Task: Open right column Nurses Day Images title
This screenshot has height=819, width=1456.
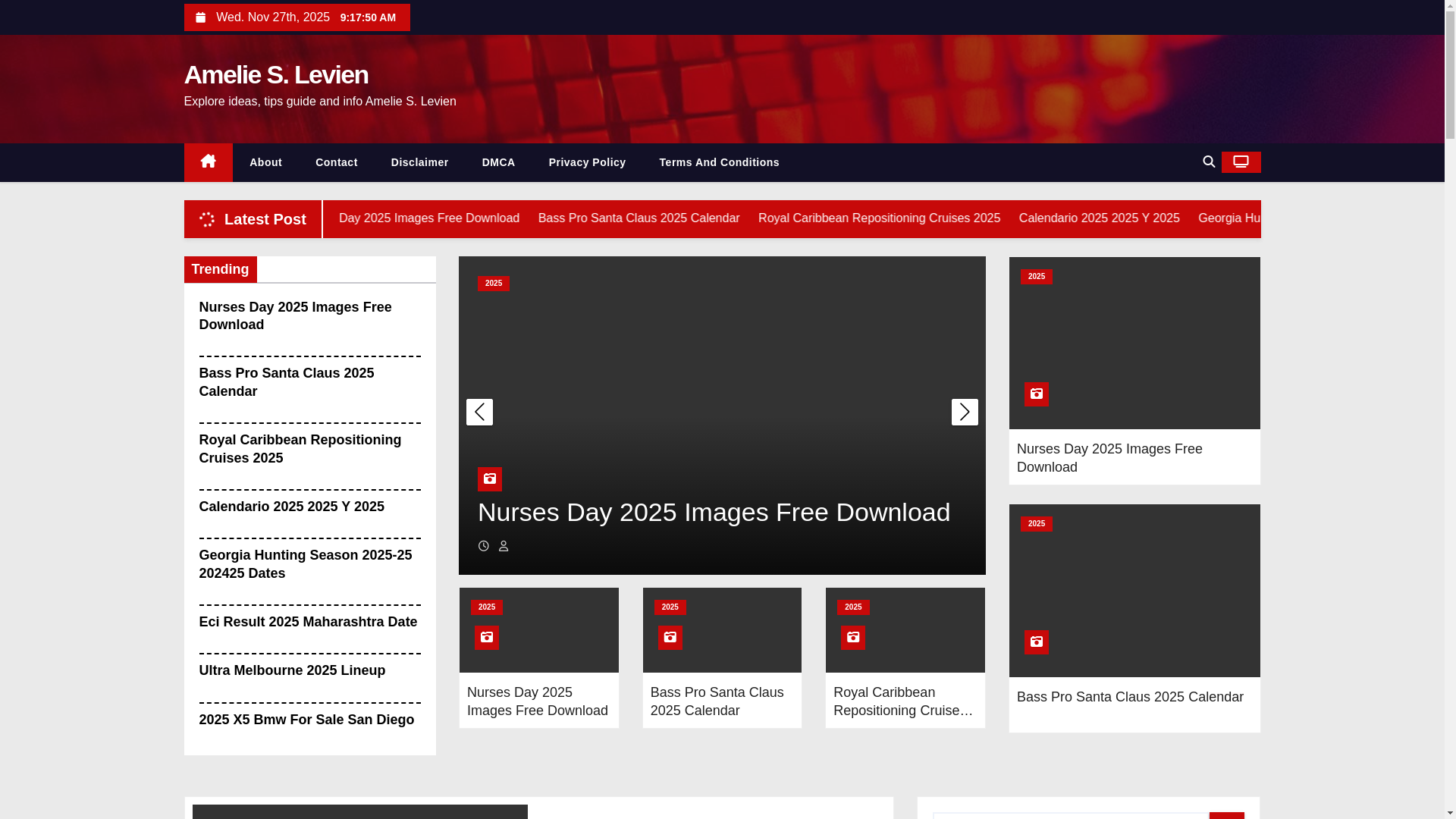Action: (1109, 458)
